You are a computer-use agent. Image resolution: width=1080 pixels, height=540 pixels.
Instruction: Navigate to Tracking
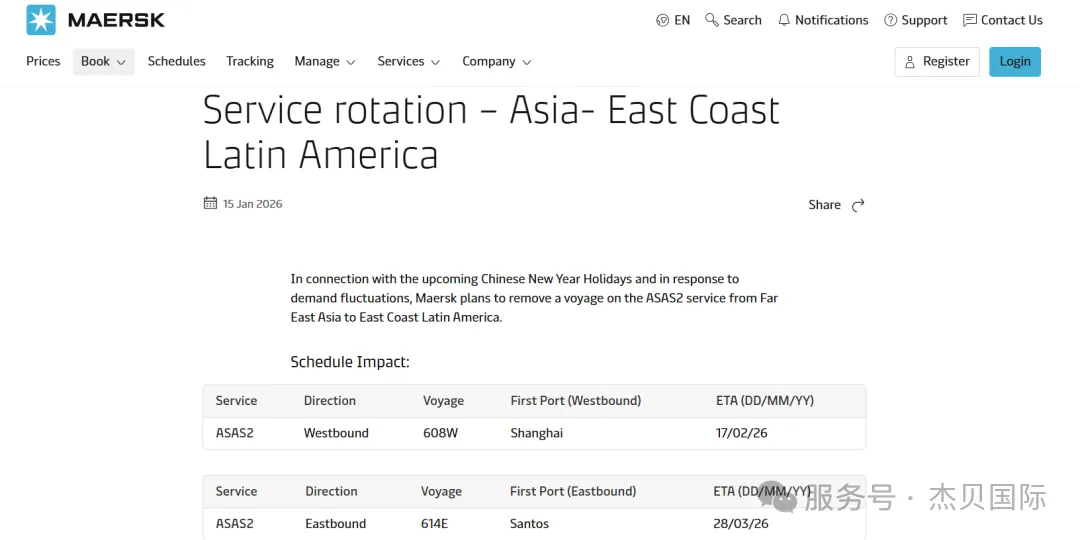pyautogui.click(x=250, y=61)
